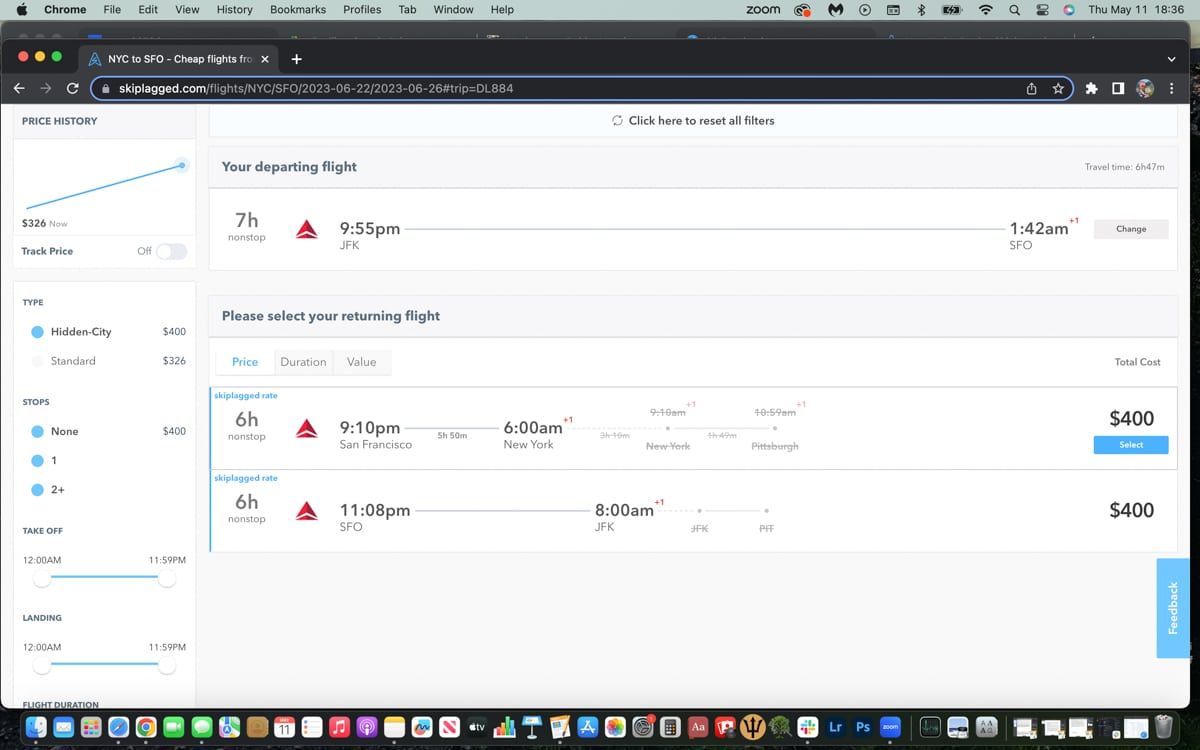Click the reset all filters refresh icon
Image resolution: width=1200 pixels, height=750 pixels.
(x=617, y=121)
